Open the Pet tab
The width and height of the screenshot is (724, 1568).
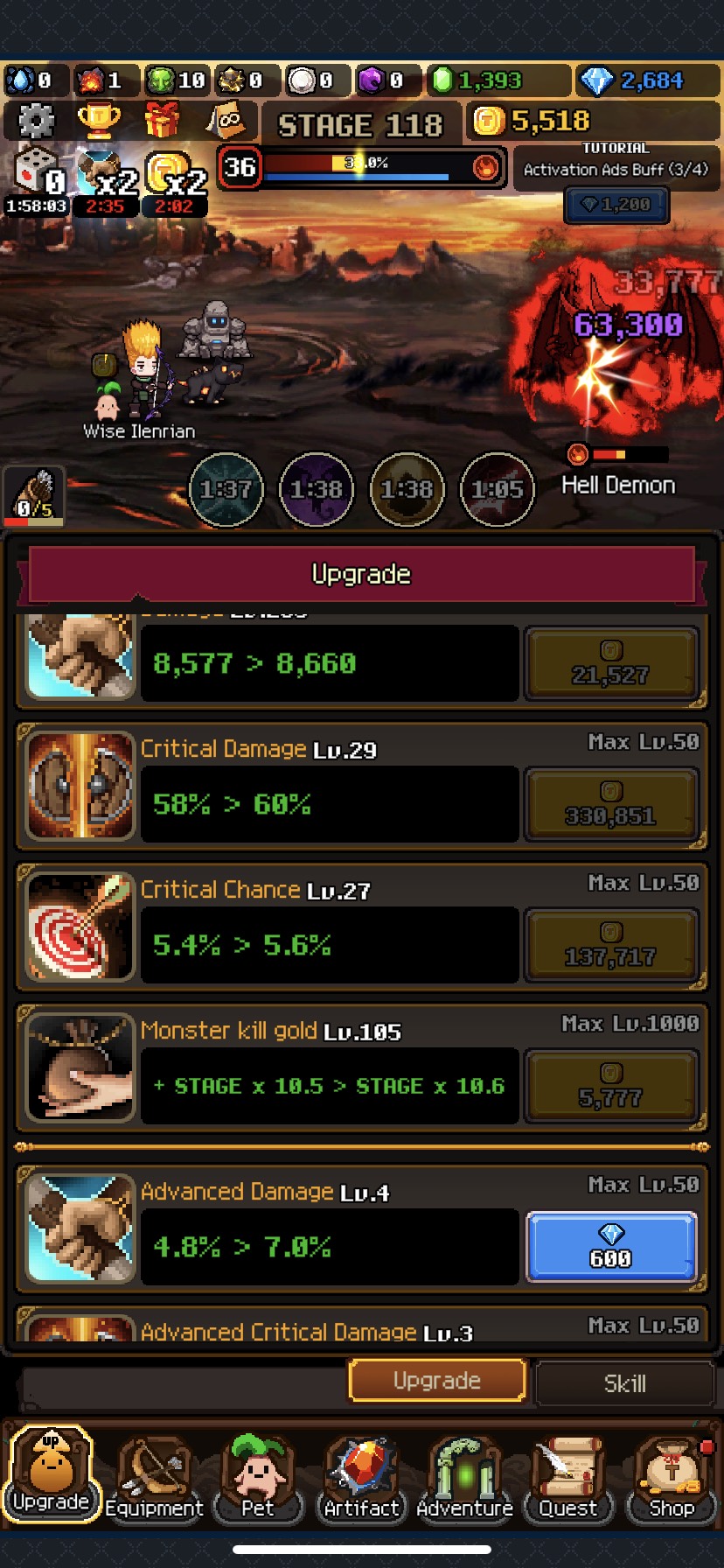click(257, 1476)
